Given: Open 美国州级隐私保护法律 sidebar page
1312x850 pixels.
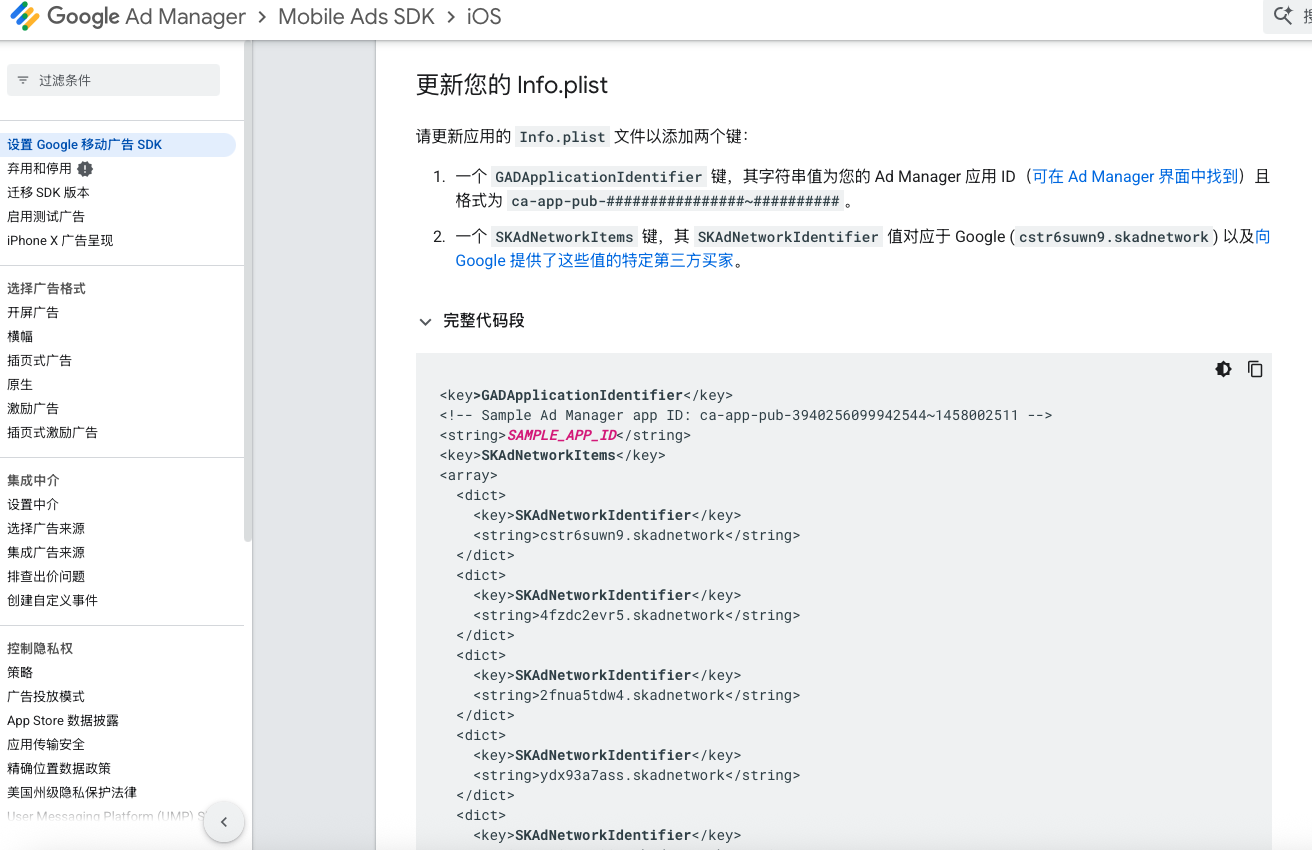Looking at the screenshot, I should click(72, 793).
